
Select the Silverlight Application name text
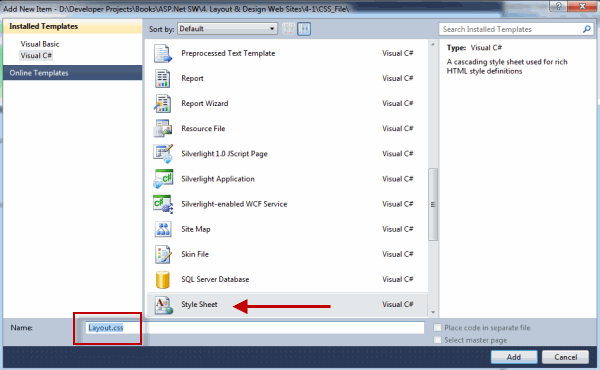pos(218,179)
